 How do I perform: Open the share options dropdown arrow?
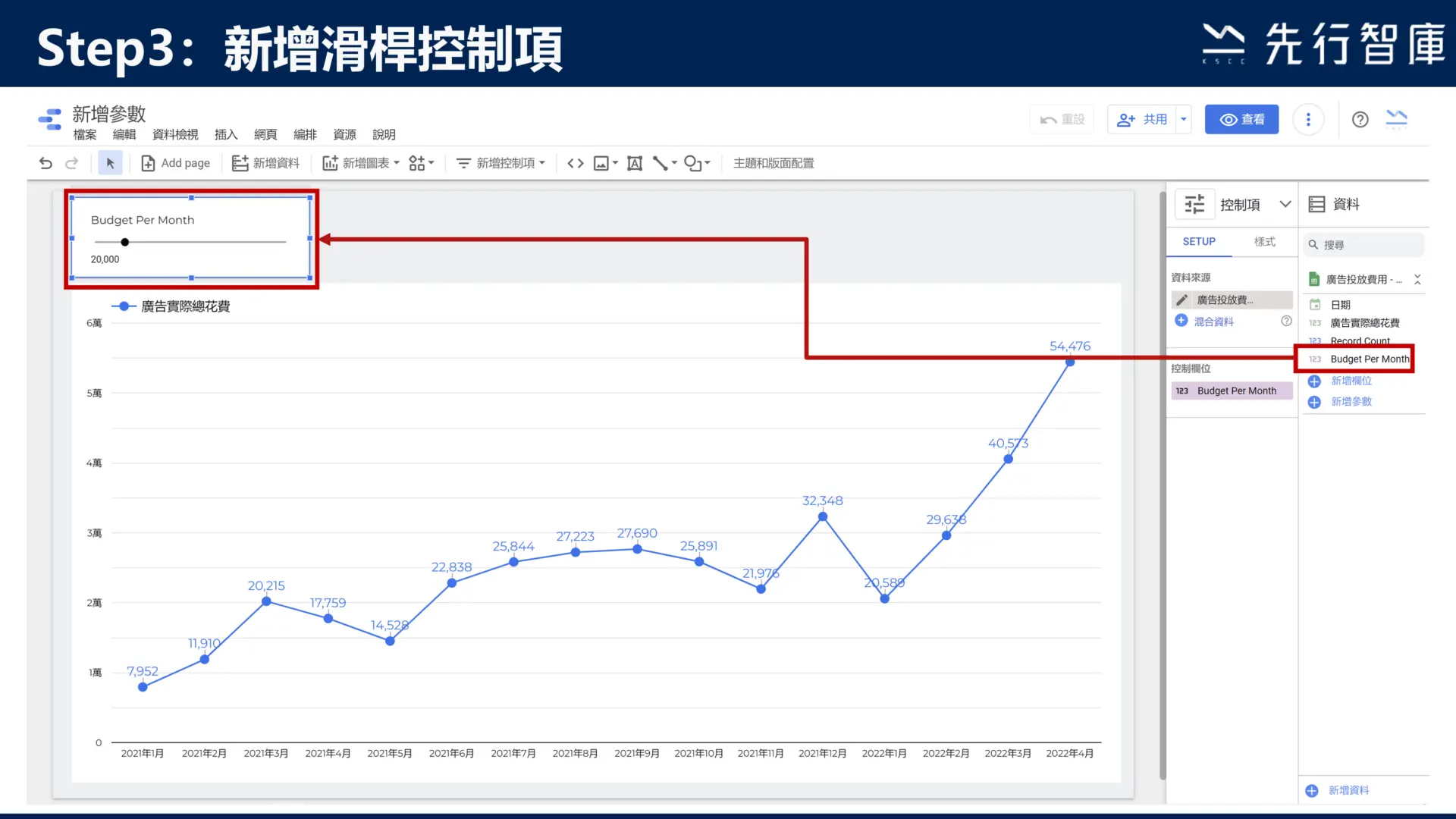coord(1184,119)
